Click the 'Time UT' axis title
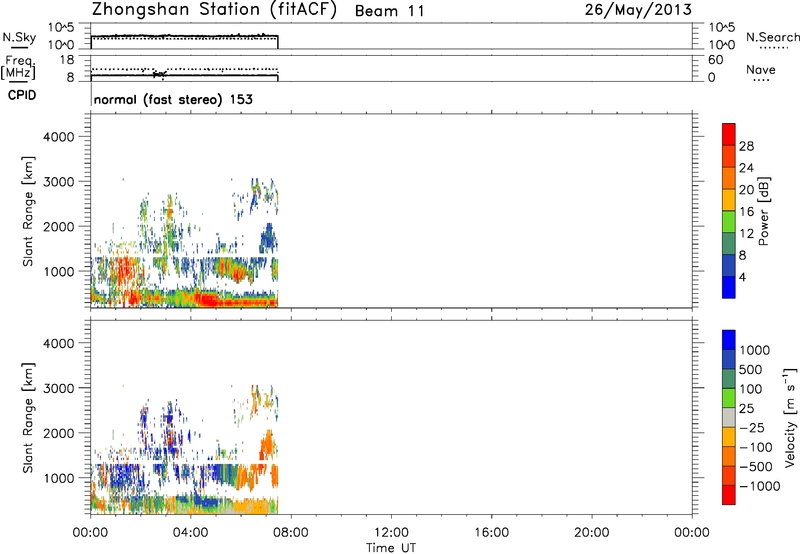 click(391, 548)
